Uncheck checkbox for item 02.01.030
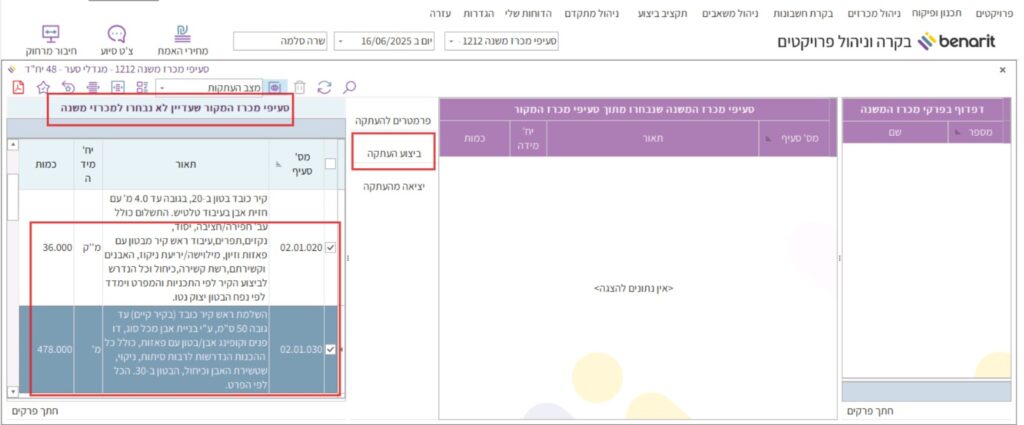The image size is (1024, 425). tap(330, 350)
